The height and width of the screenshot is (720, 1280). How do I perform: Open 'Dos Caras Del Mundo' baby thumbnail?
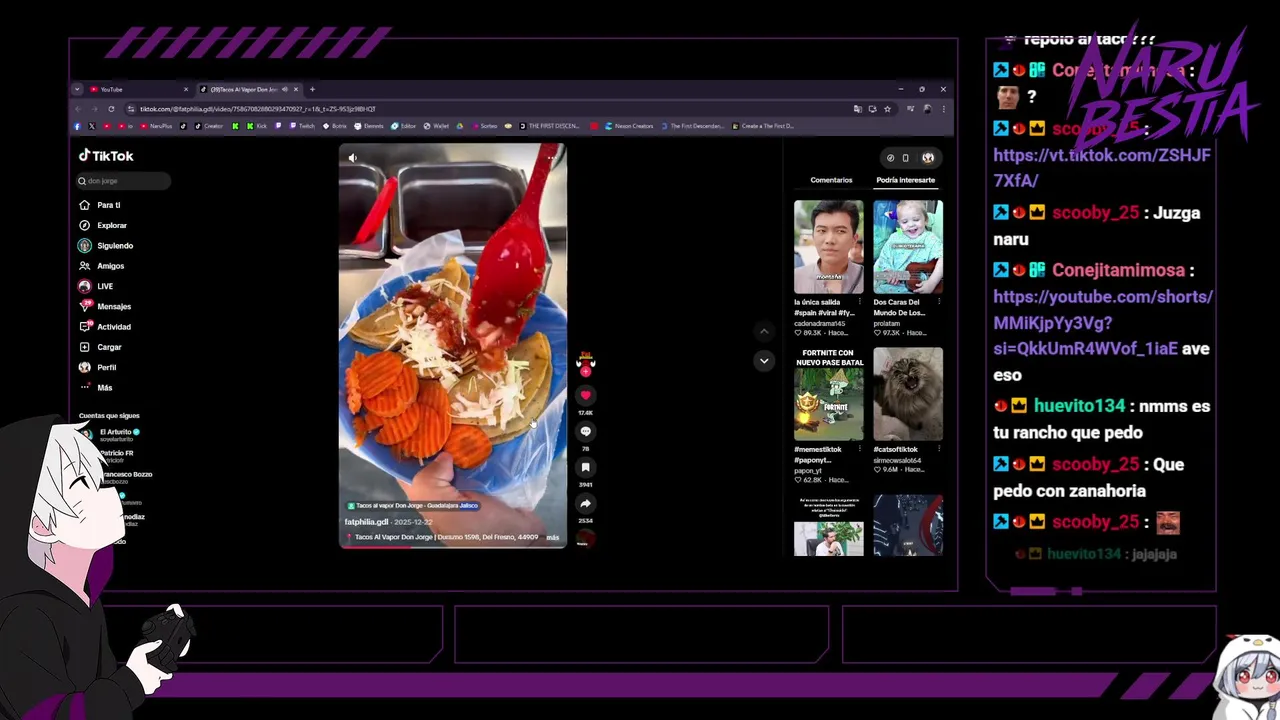tap(908, 247)
